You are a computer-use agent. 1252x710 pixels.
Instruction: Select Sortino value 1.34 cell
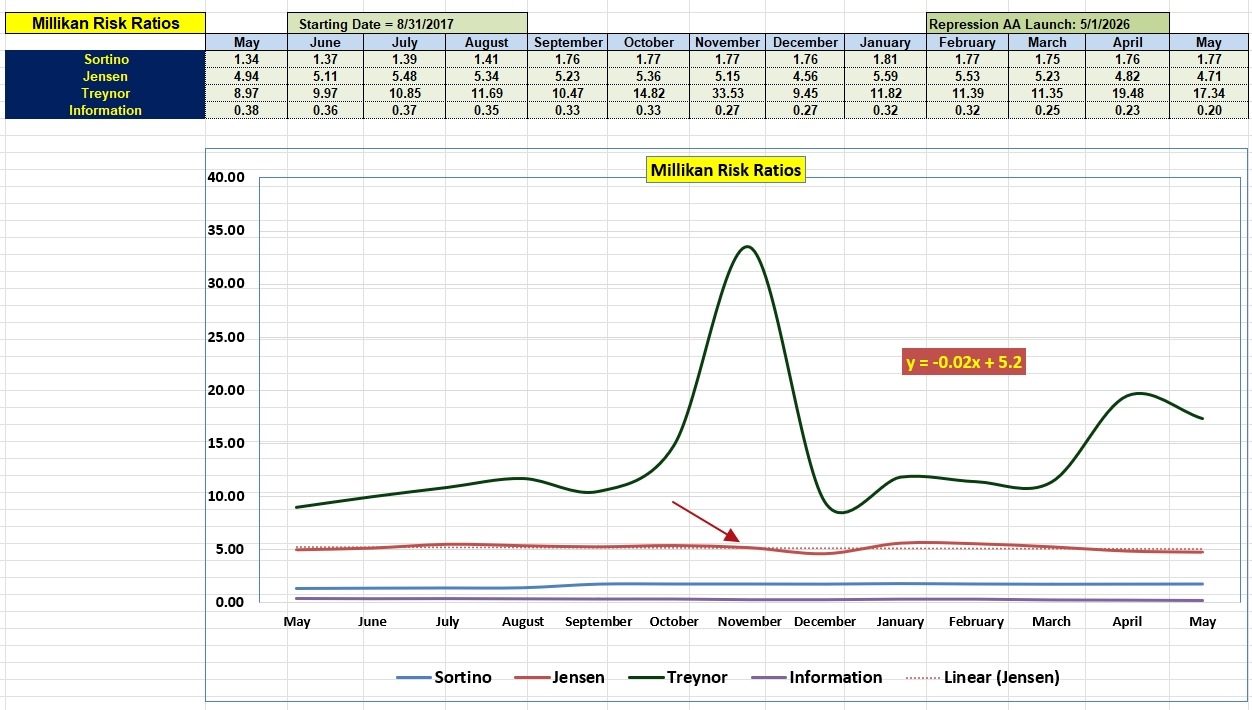[246, 60]
